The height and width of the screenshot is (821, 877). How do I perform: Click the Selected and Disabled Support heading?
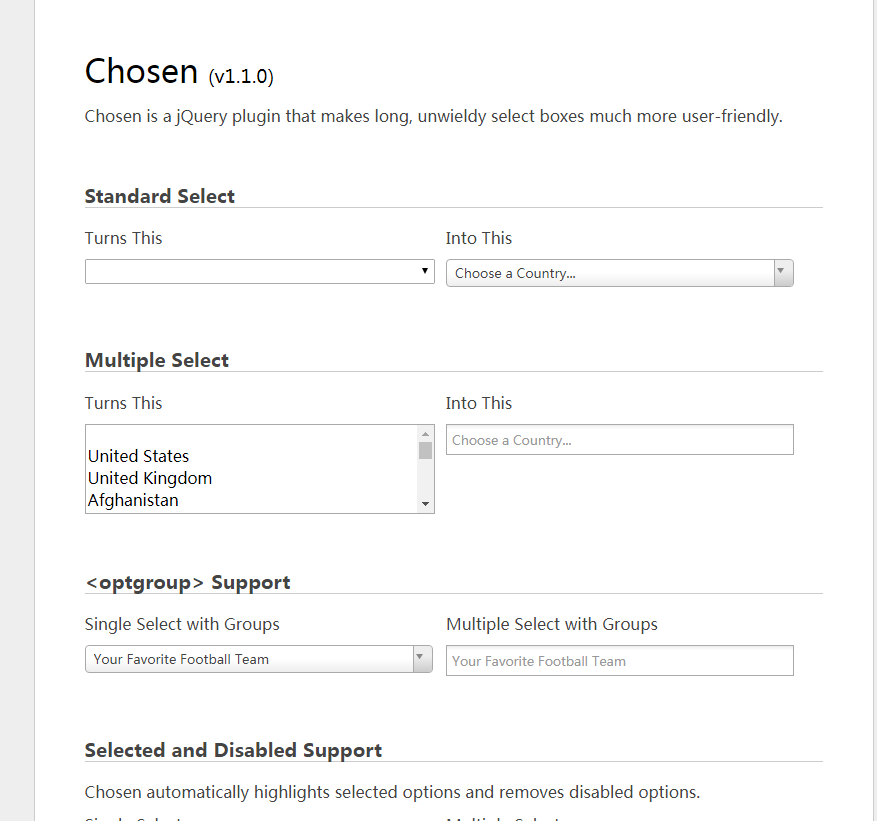(233, 750)
